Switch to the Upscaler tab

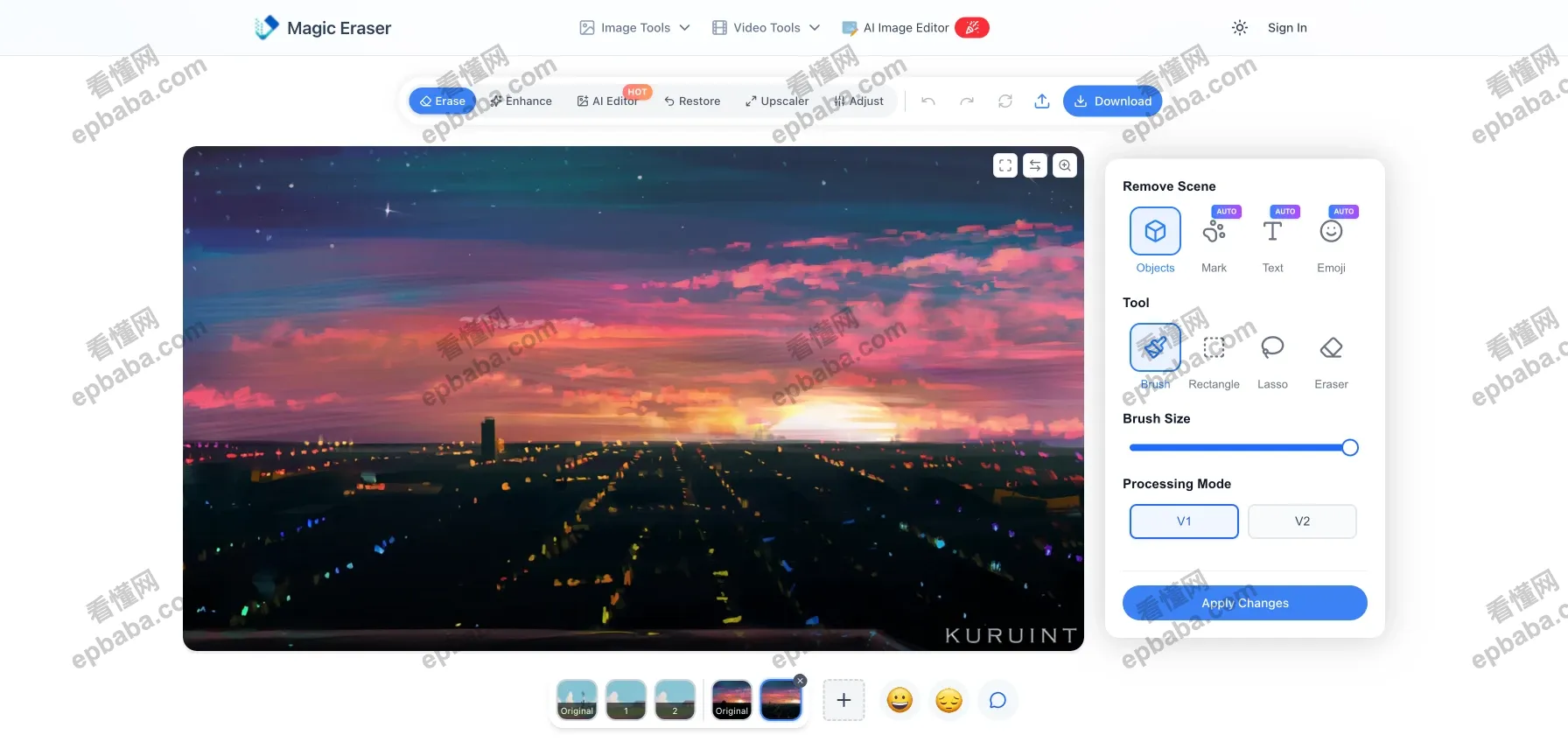point(777,101)
